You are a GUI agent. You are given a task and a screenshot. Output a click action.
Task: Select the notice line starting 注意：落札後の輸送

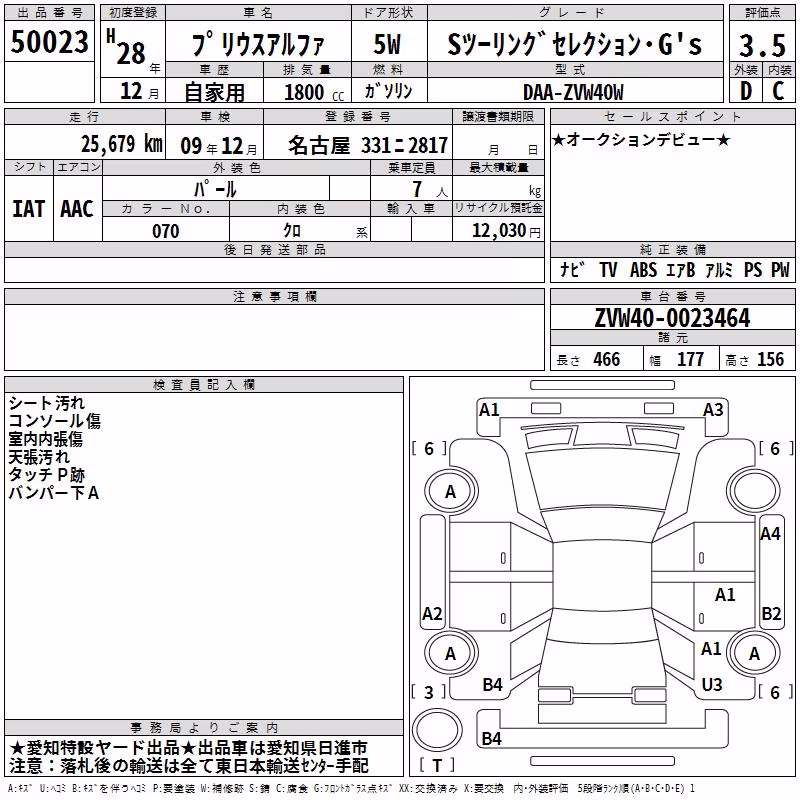point(189,766)
